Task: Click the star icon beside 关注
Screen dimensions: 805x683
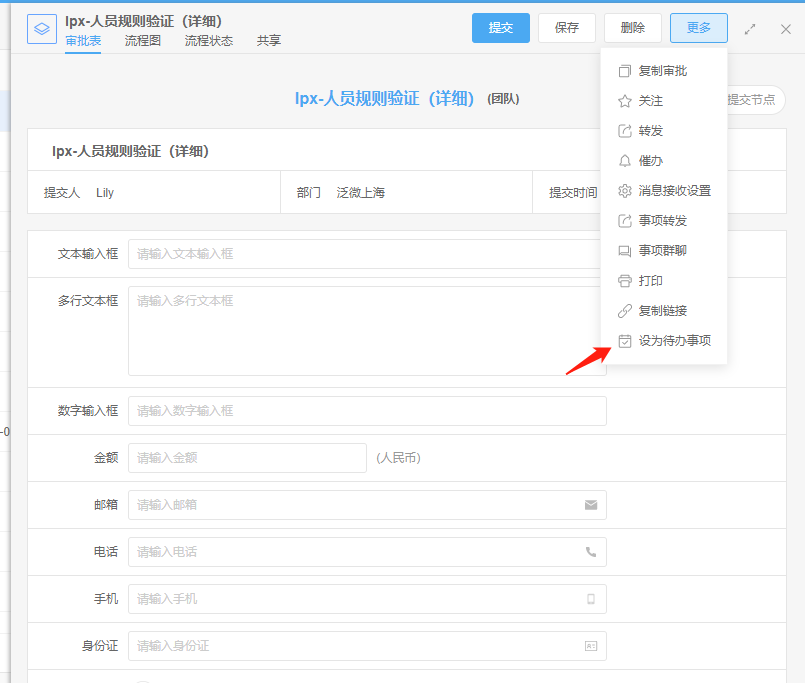Action: coord(625,101)
